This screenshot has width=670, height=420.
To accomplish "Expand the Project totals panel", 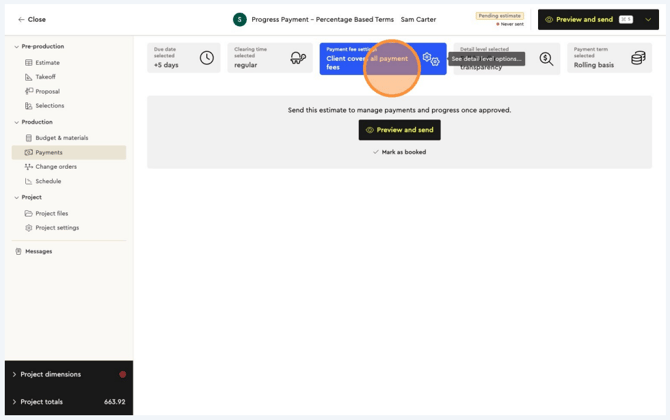I will [14, 402].
